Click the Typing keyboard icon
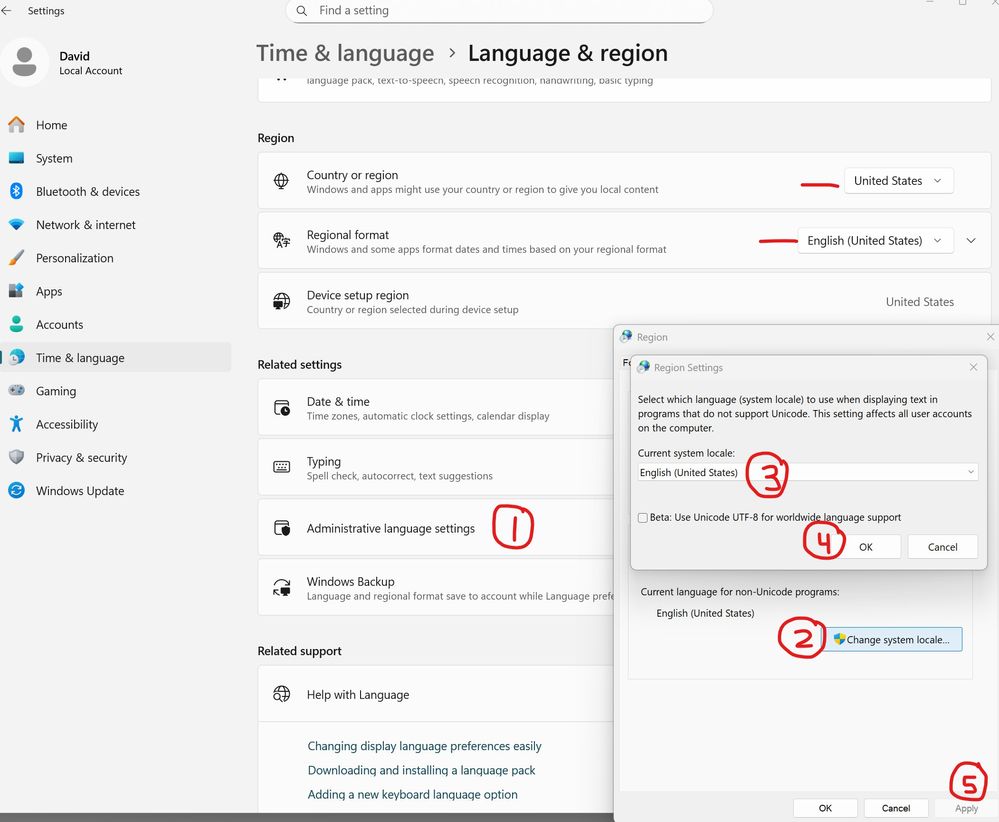999x822 pixels. pyautogui.click(x=282, y=467)
